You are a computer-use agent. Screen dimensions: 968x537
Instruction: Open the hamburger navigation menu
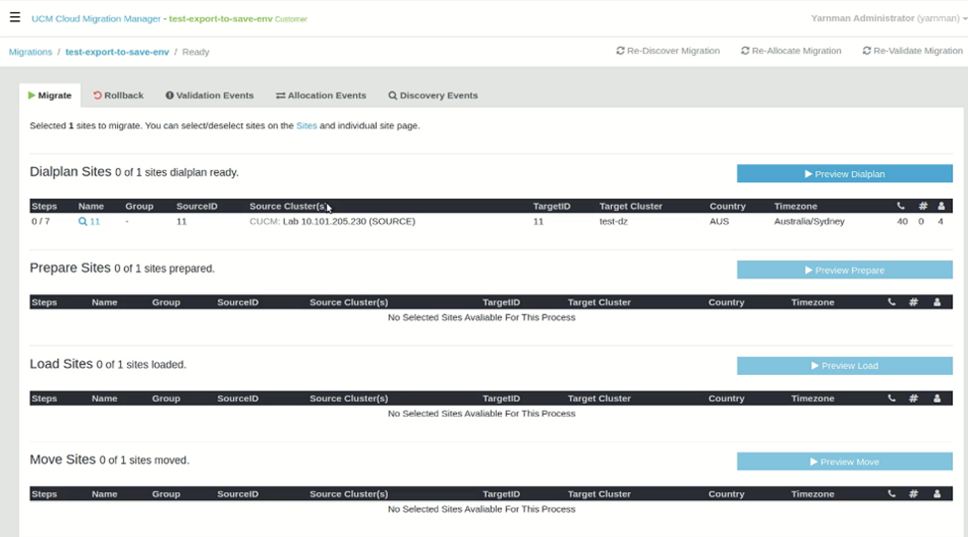click(15, 17)
